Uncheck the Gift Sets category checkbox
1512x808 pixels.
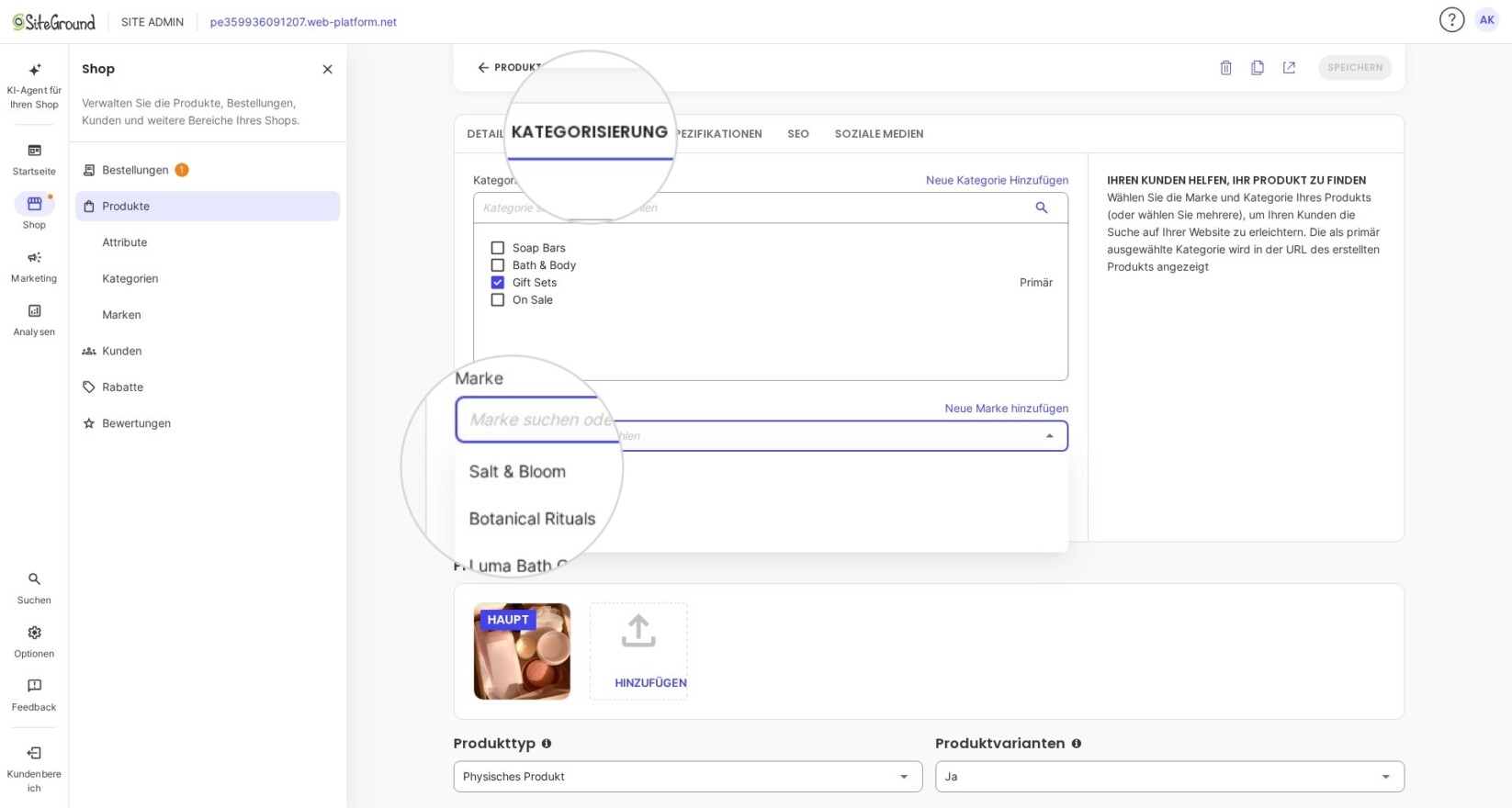pos(498,283)
